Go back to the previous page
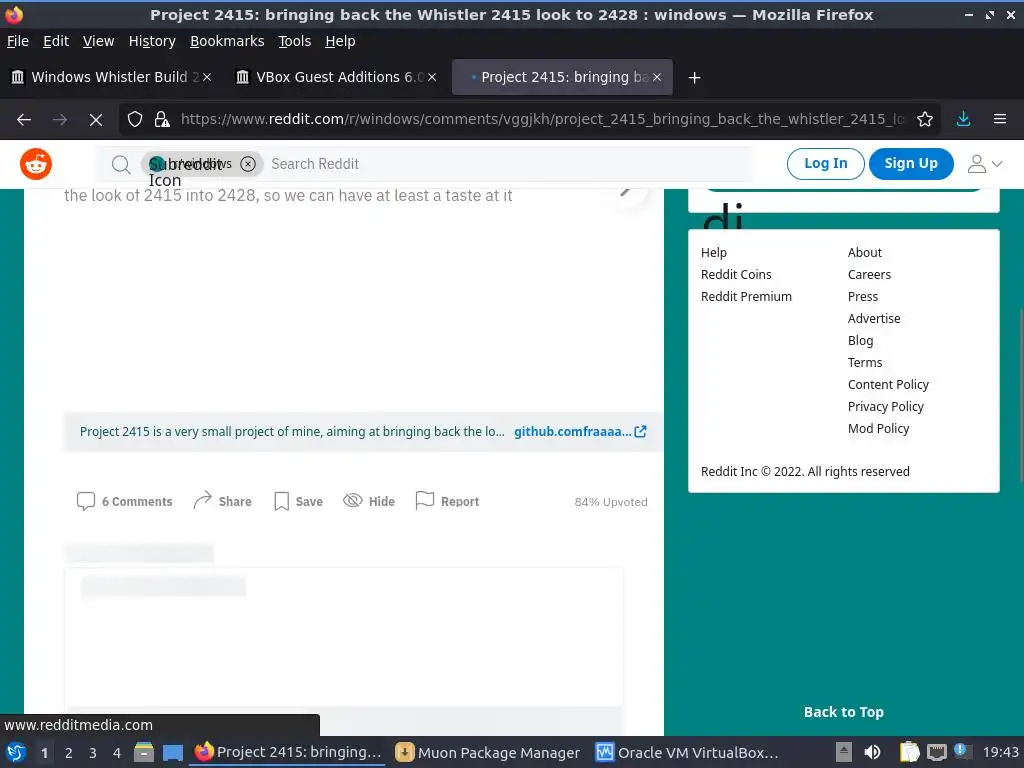The image size is (1024, 768). [24, 120]
